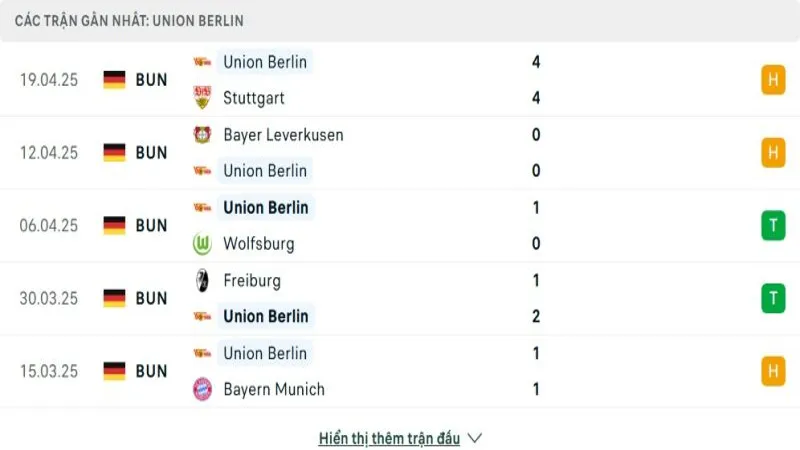Click Union Berlin crest in Stuttgart match
Screen dimensions: 800x450
coord(203,62)
